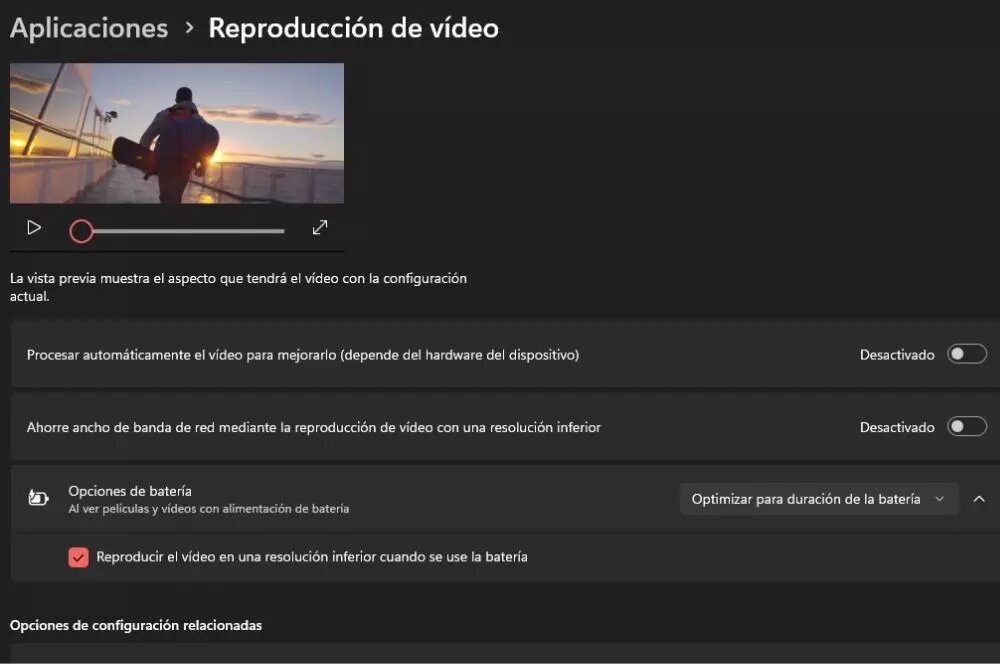Enable automatic video processing toggle
This screenshot has width=1000, height=664.
(x=967, y=355)
